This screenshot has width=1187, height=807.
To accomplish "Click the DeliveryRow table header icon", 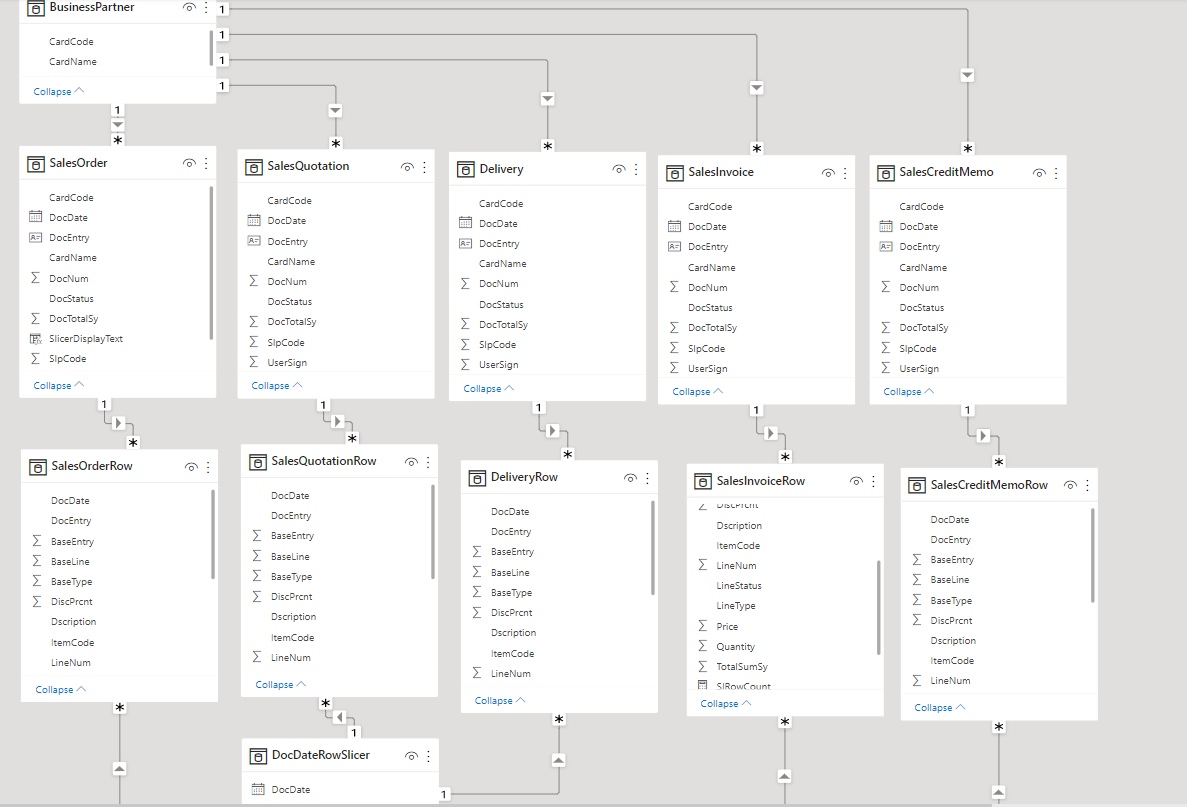I will click(477, 478).
